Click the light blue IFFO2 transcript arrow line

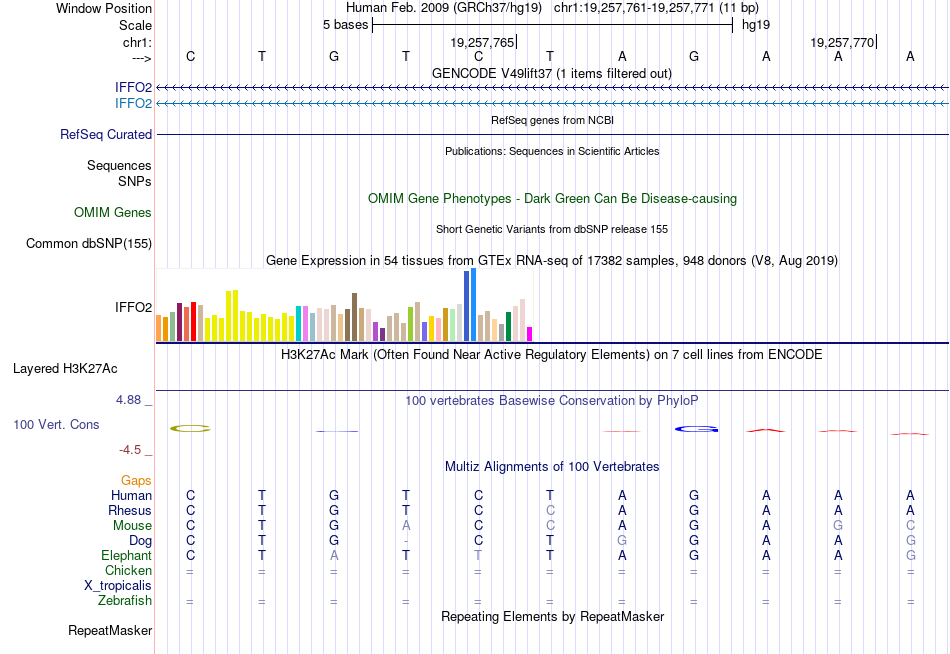(x=552, y=104)
